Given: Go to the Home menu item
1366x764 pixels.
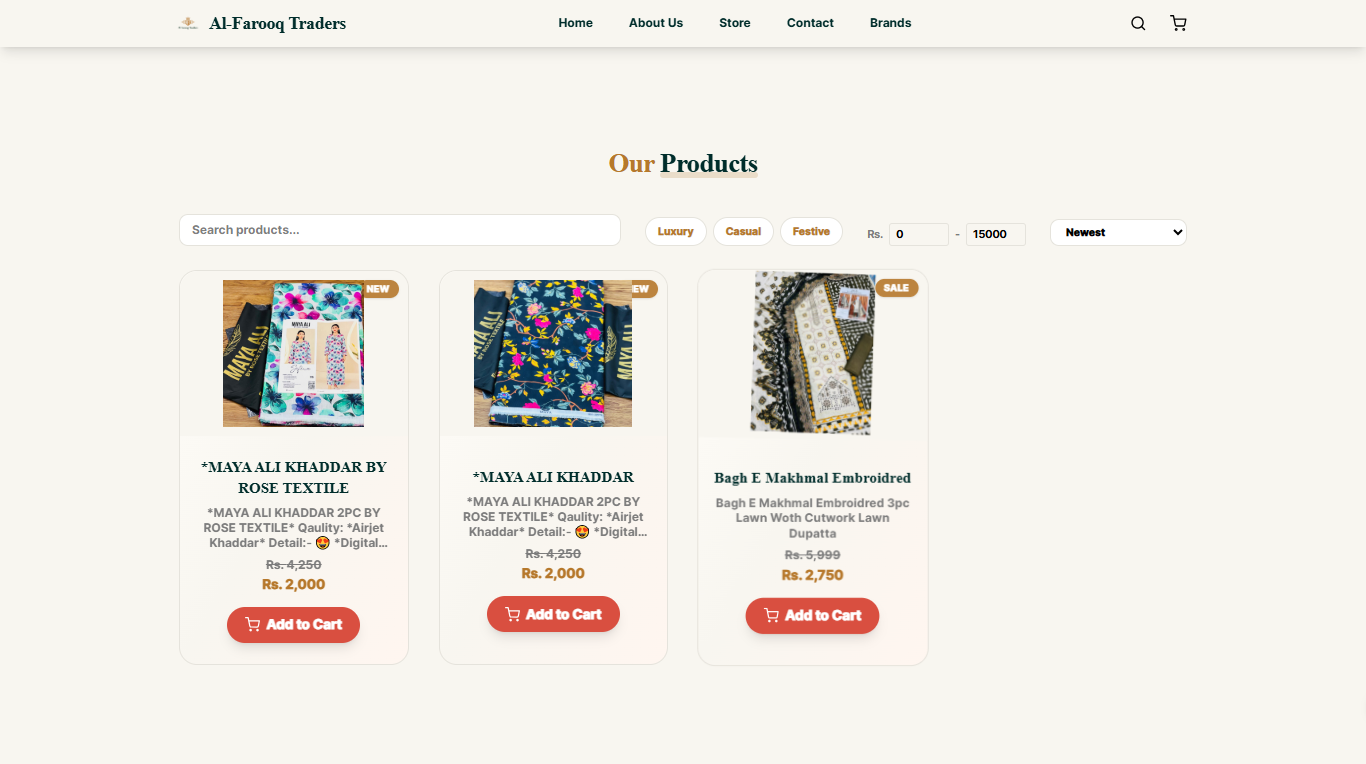Looking at the screenshot, I should click(575, 23).
